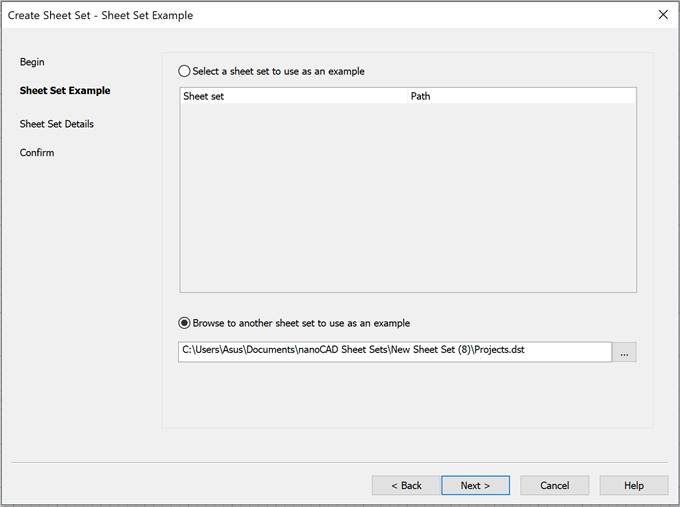Return to the previous step with Back
680x507 pixels.
click(x=406, y=485)
